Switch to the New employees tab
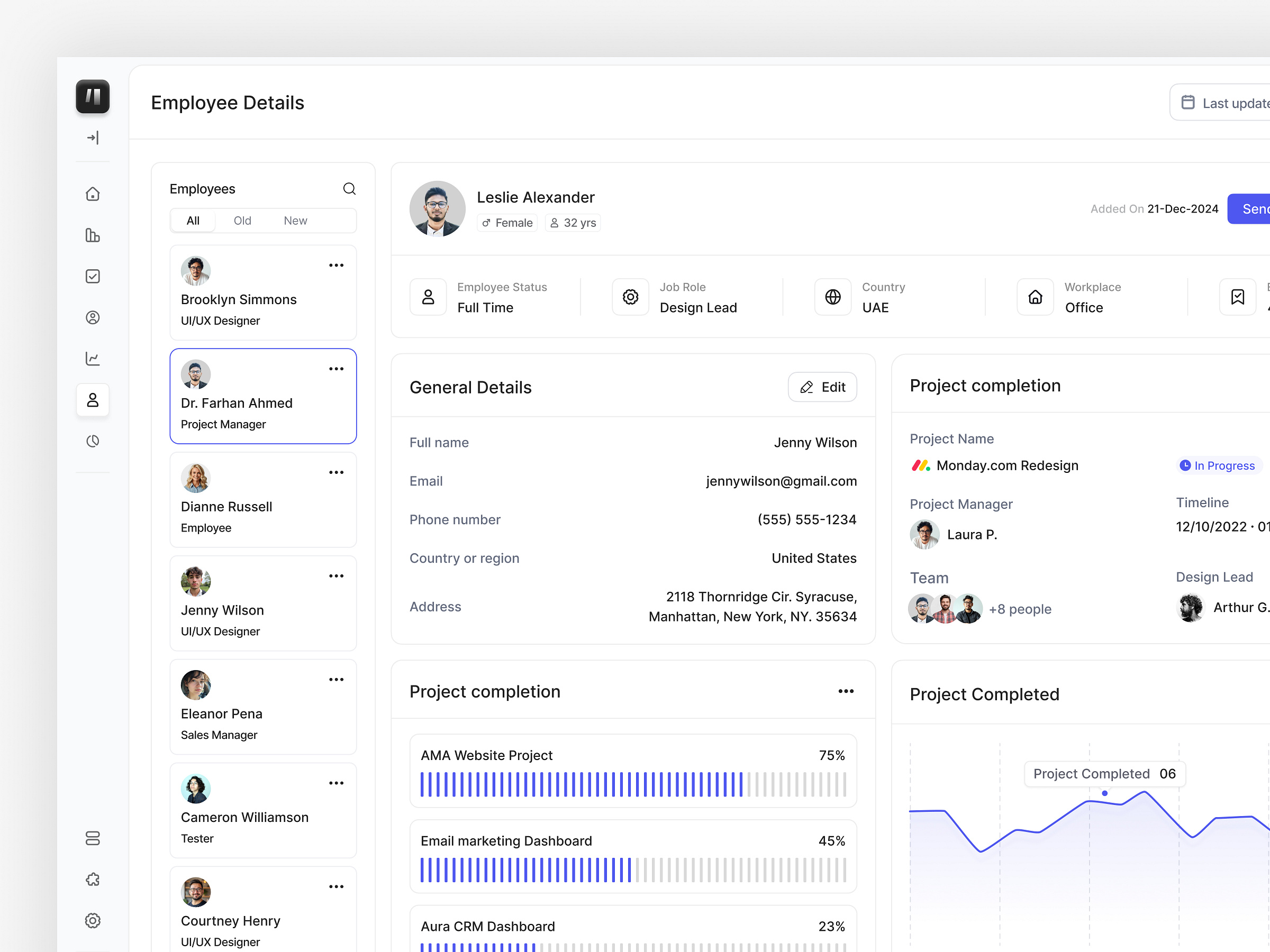The image size is (1270, 952). tap(295, 221)
